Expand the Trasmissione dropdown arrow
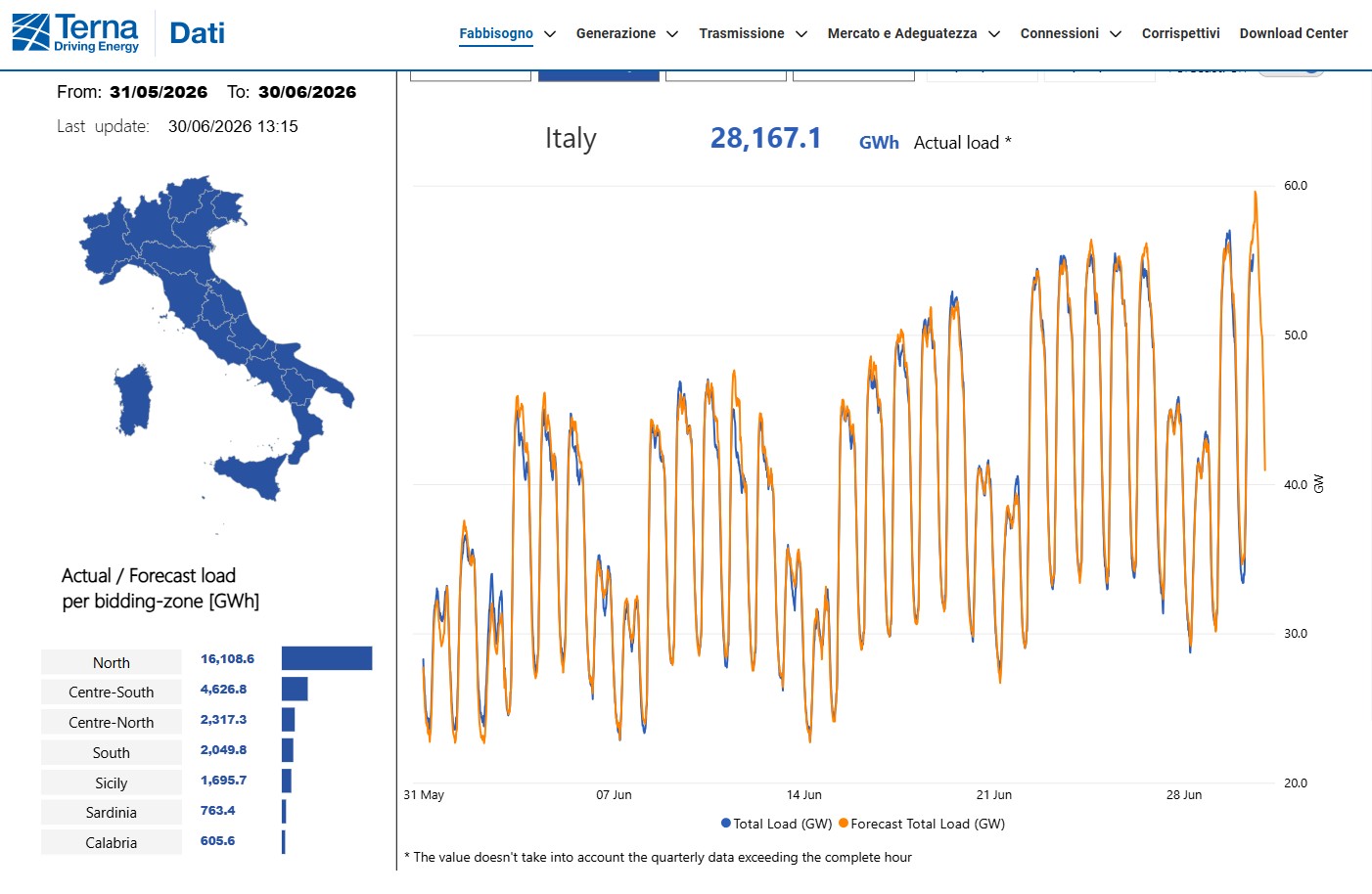Screen dimensions: 1372x894 coord(801,34)
